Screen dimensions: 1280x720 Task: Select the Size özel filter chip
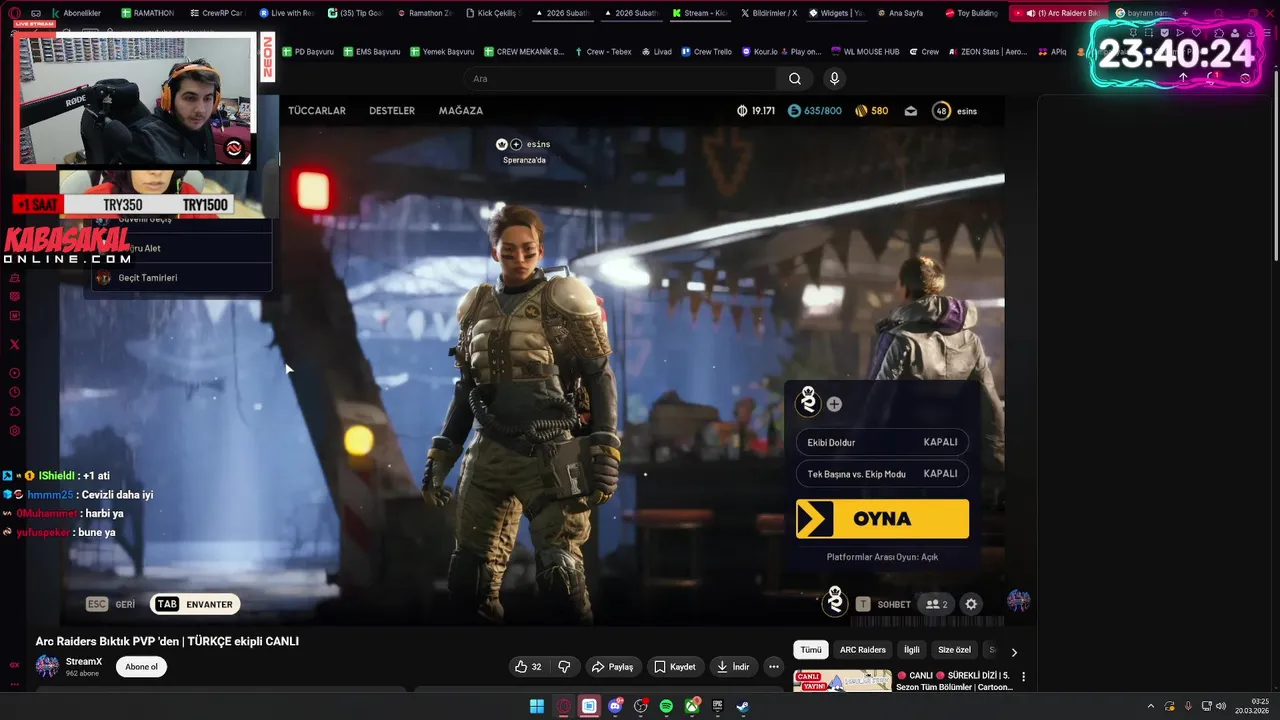pos(954,650)
